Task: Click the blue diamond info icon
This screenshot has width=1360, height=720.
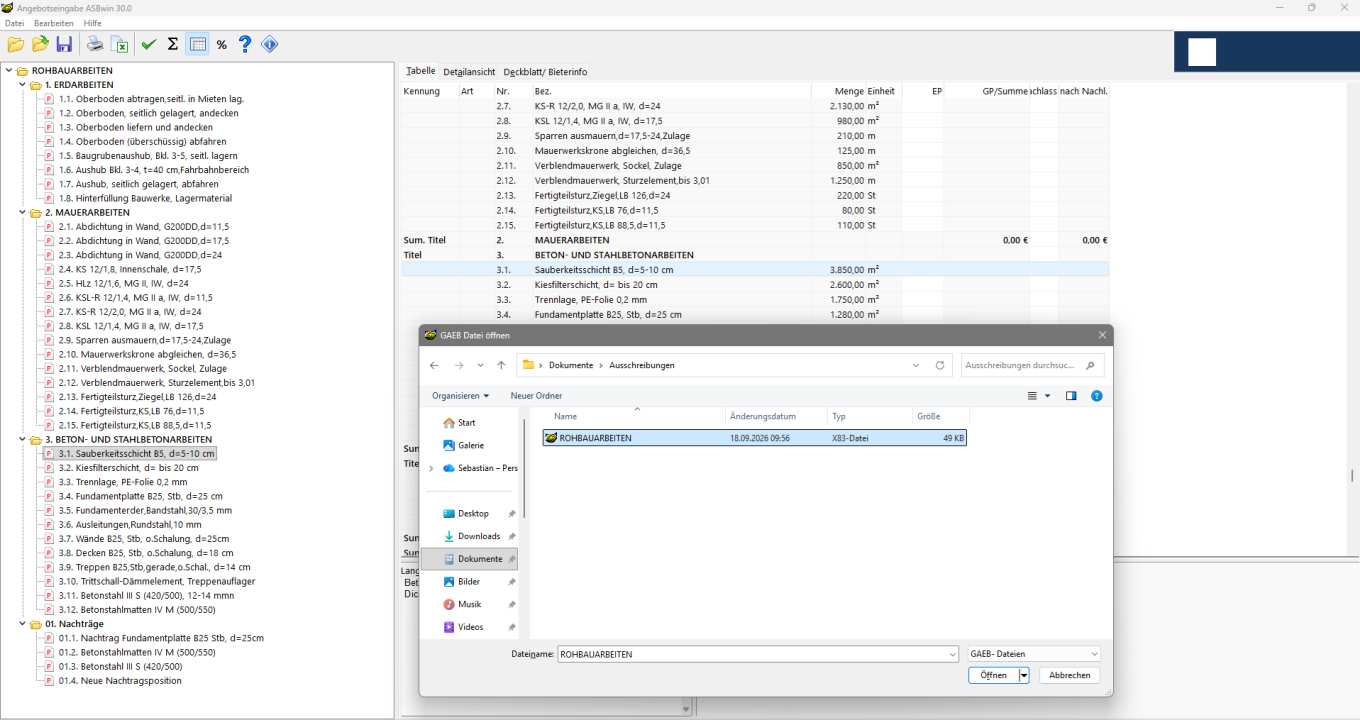Action: pos(269,44)
